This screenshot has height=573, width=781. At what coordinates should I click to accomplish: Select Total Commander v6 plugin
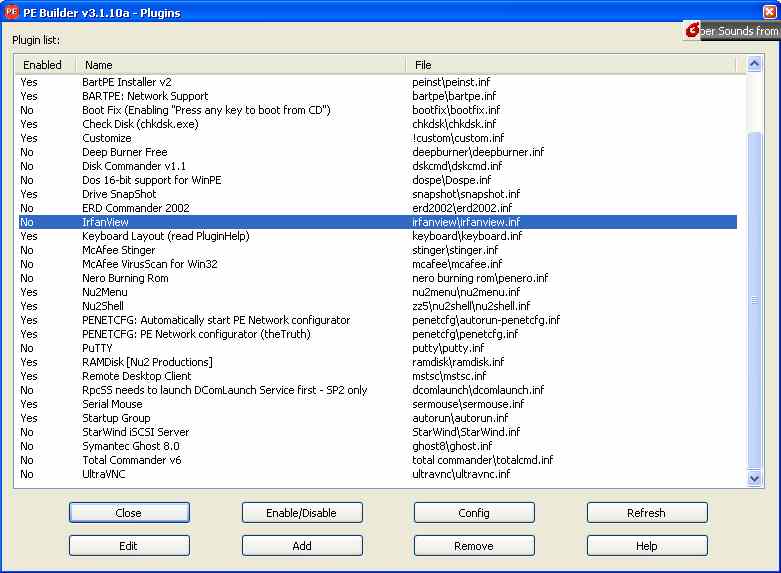(x=378, y=460)
